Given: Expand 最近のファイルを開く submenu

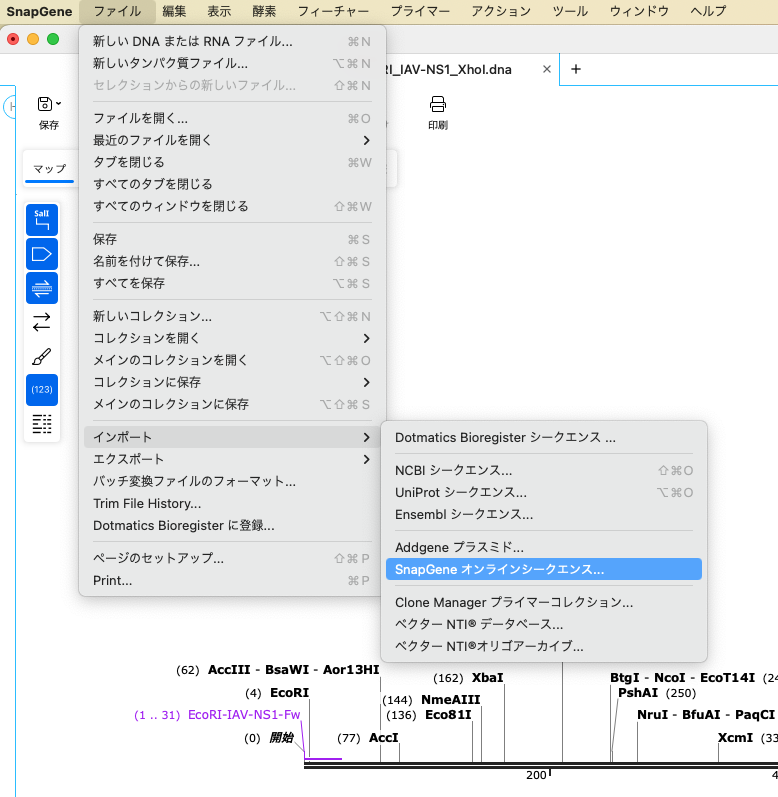Looking at the screenshot, I should point(232,140).
